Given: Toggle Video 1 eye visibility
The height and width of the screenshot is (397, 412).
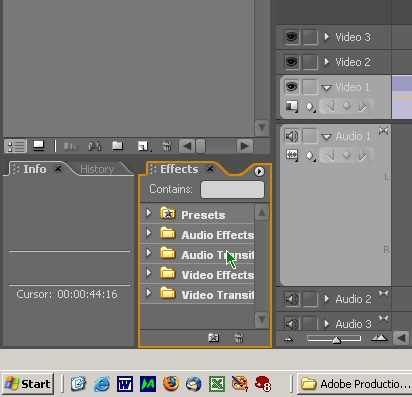Looking at the screenshot, I should tap(292, 87).
